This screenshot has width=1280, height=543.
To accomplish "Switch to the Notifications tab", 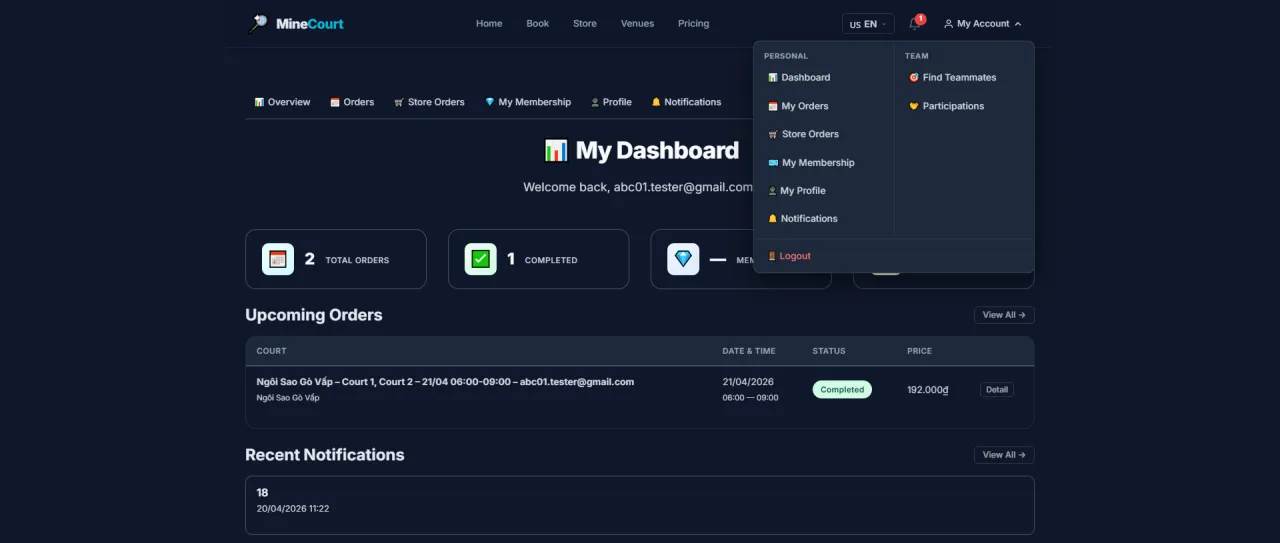I will 686,102.
